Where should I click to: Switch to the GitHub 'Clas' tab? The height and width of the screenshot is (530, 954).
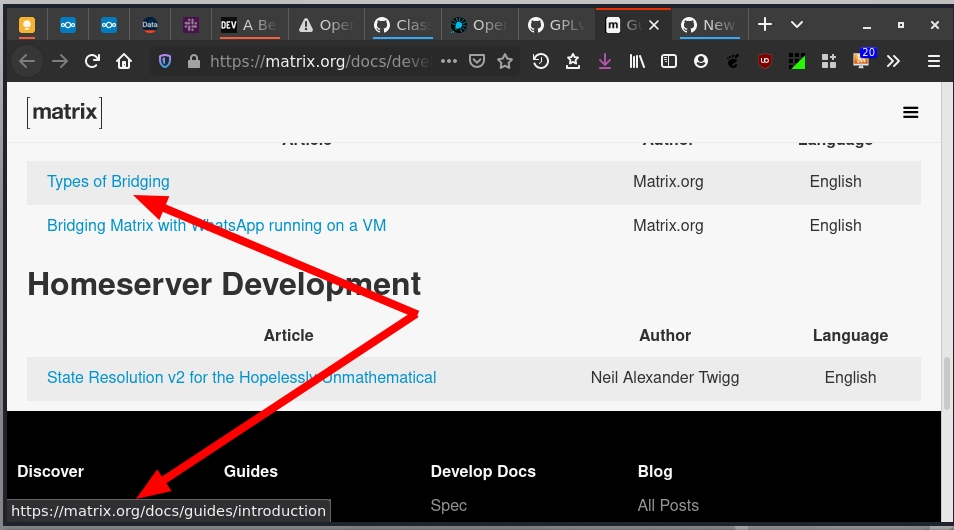(403, 25)
